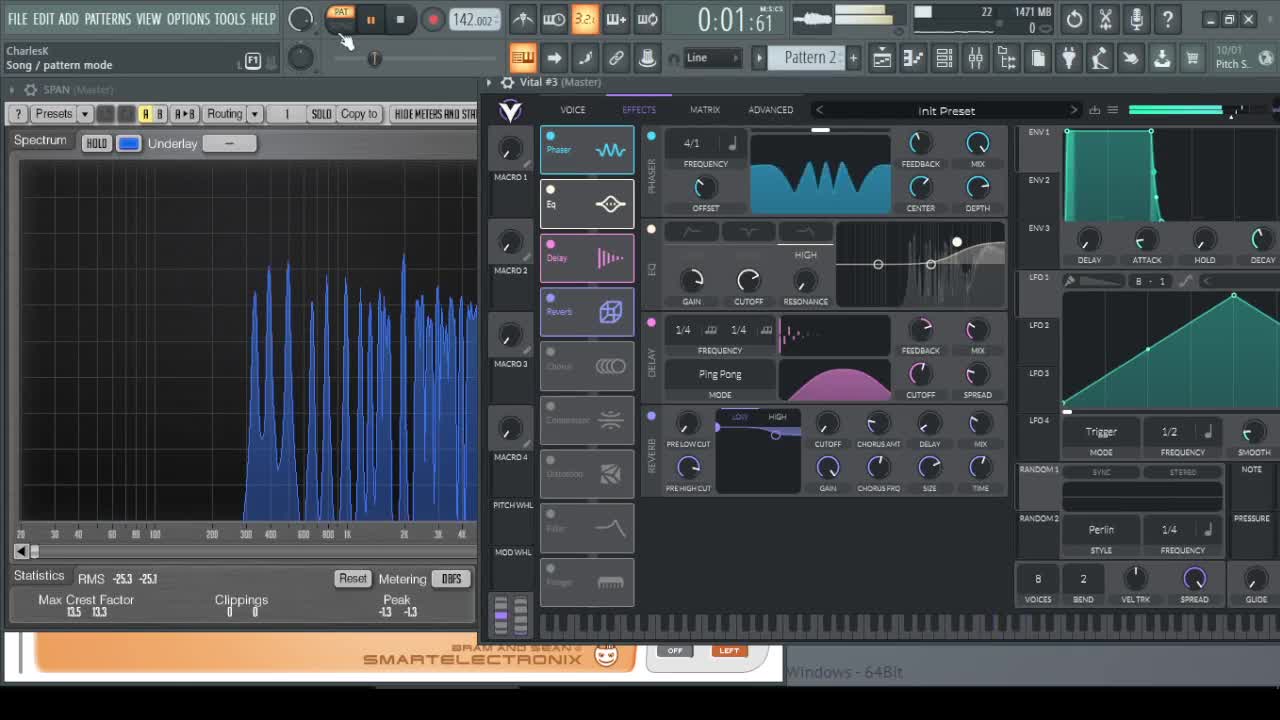Enable the Compressor effect in effects list

coord(550,406)
